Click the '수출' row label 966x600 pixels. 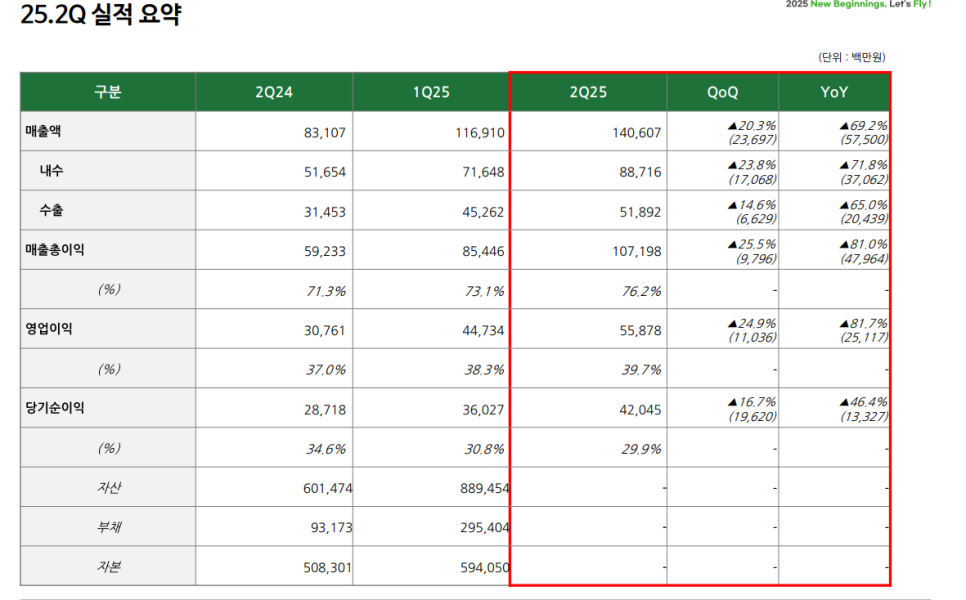pos(51,210)
